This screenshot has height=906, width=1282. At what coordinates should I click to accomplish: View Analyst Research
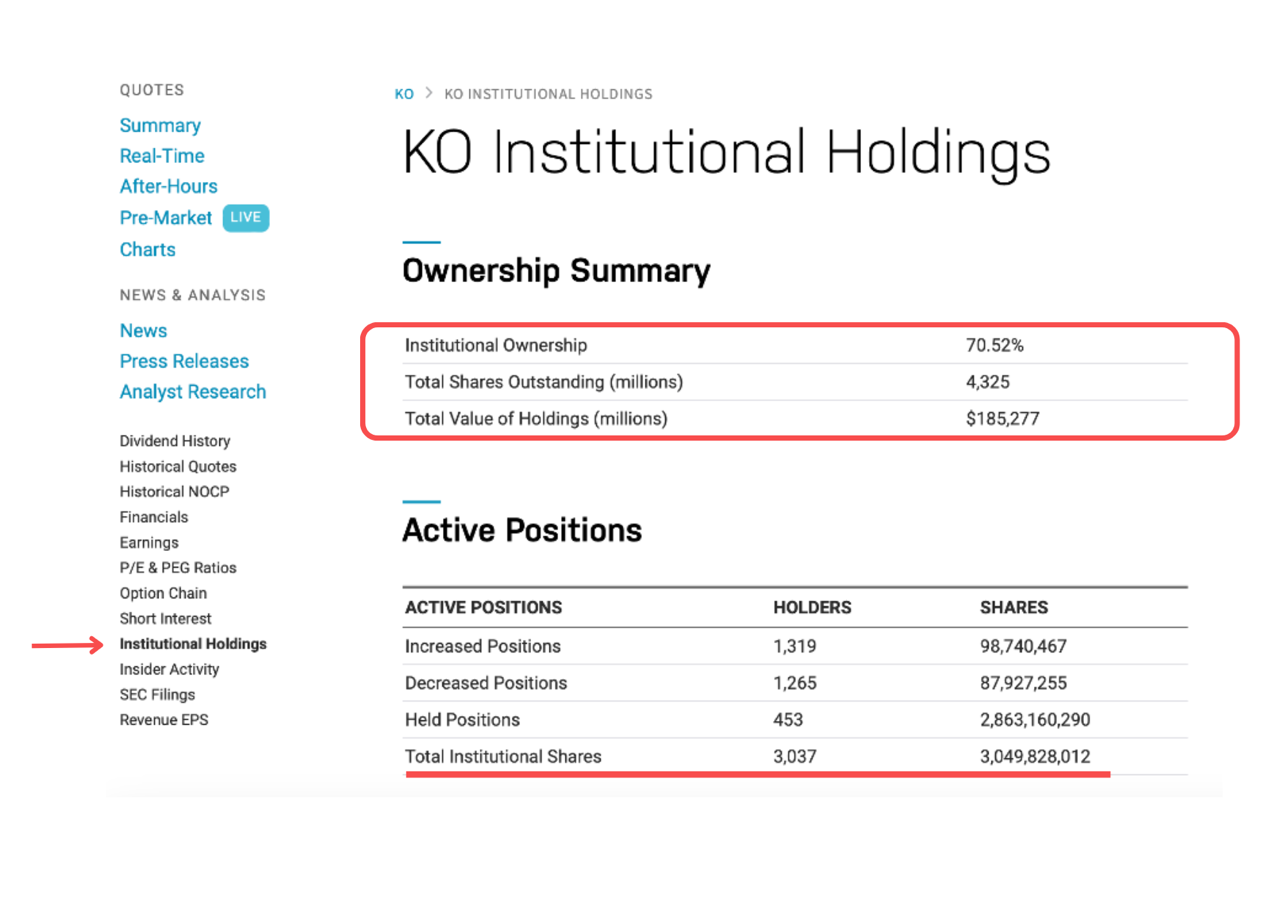(x=193, y=392)
